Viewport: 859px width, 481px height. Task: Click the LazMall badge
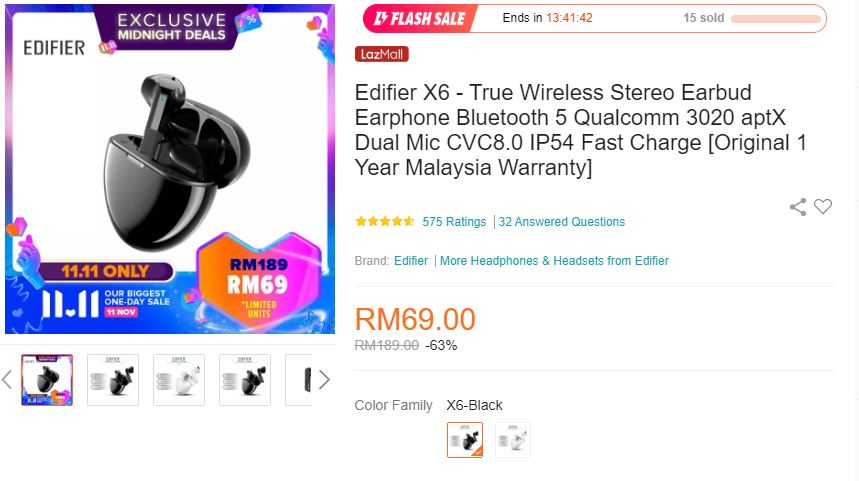click(382, 54)
